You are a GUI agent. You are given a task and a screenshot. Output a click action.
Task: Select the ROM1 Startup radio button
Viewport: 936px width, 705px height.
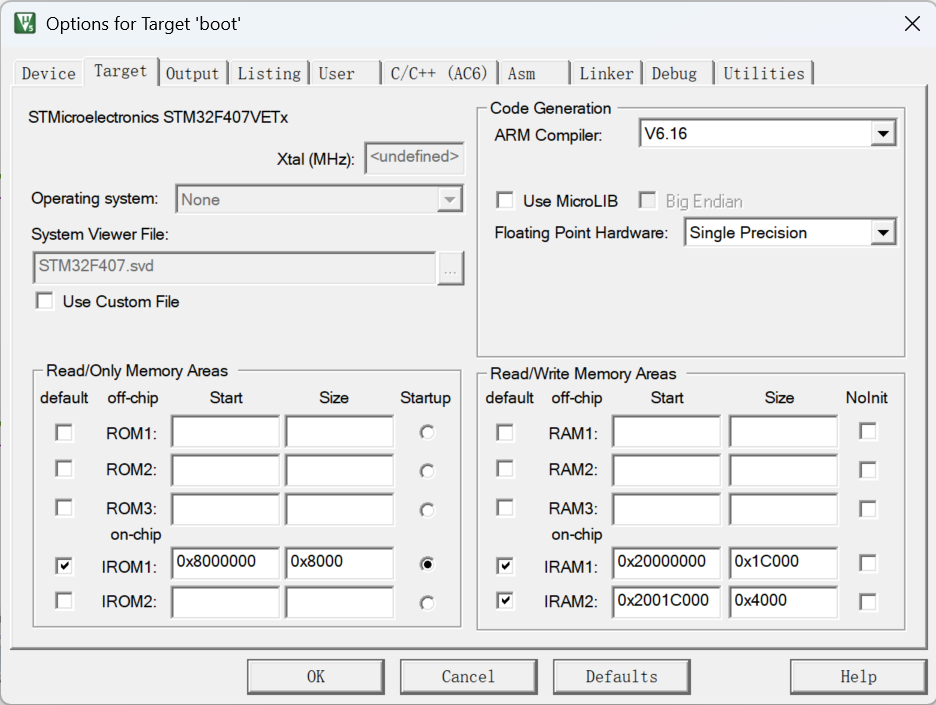click(x=428, y=433)
